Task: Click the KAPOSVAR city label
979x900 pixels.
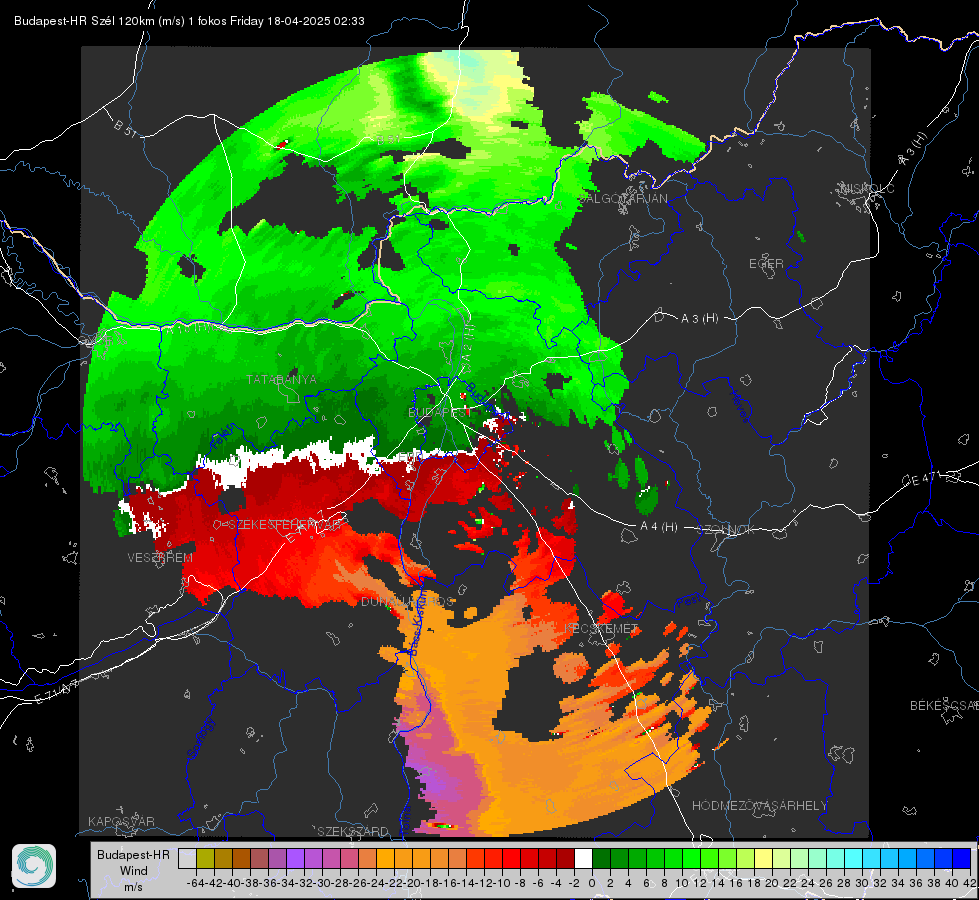Action: [x=121, y=821]
